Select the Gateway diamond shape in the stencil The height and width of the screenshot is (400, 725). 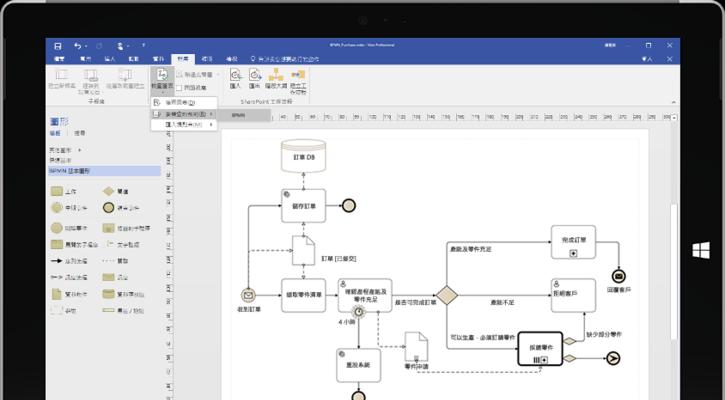(x=108, y=191)
